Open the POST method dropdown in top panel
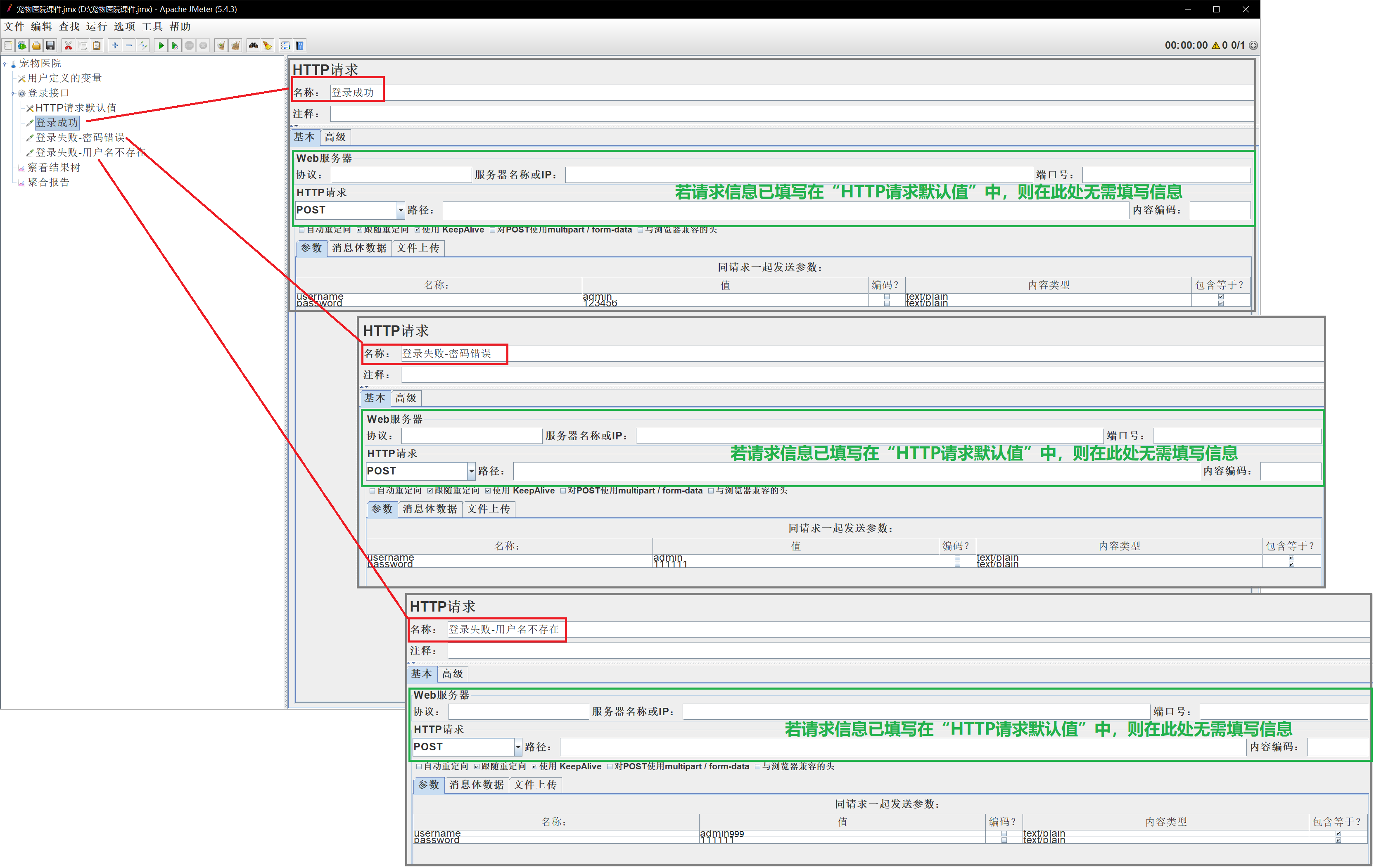This screenshot has height=868, width=1374. click(401, 211)
